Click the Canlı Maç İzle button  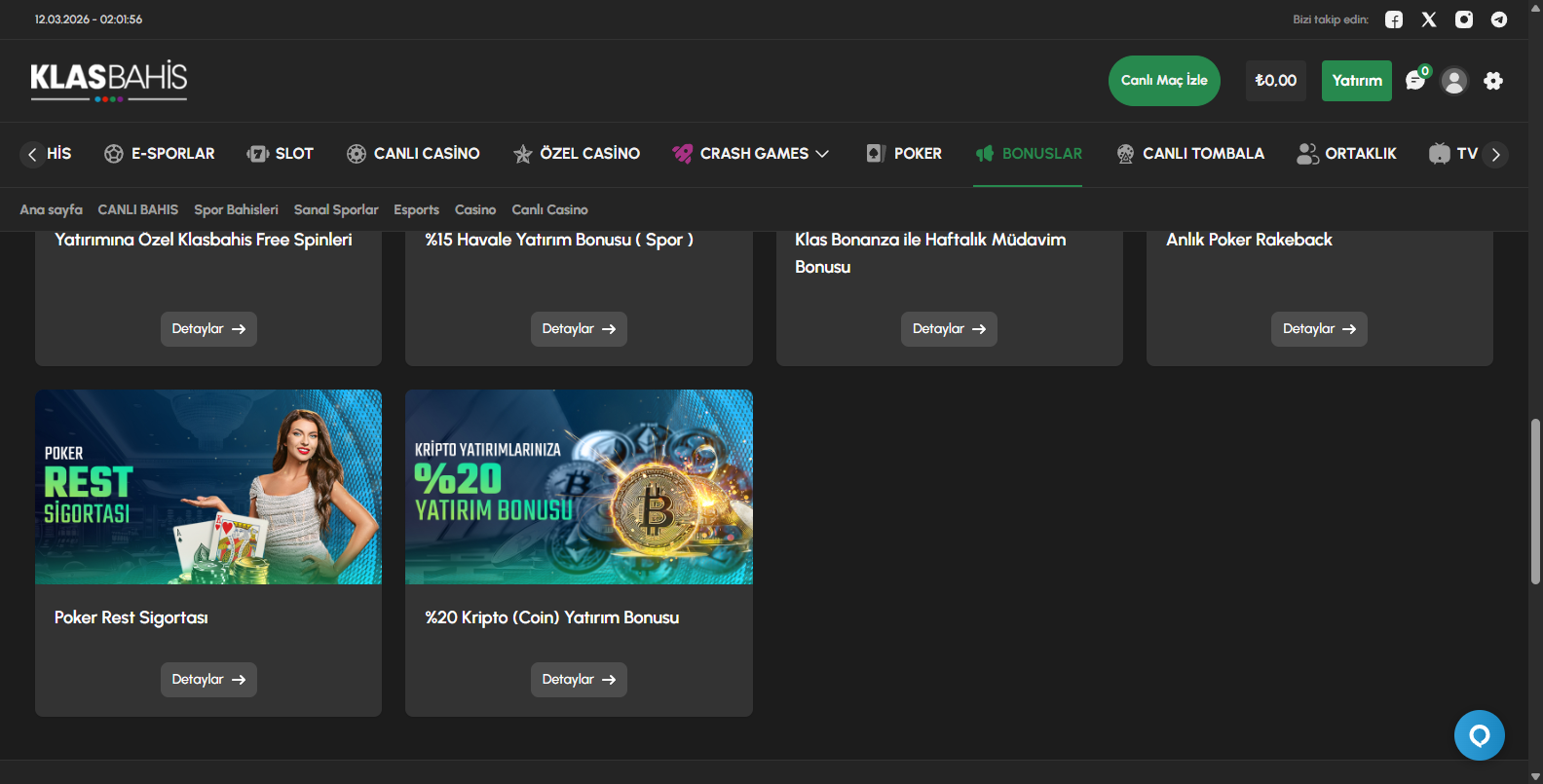click(1164, 81)
